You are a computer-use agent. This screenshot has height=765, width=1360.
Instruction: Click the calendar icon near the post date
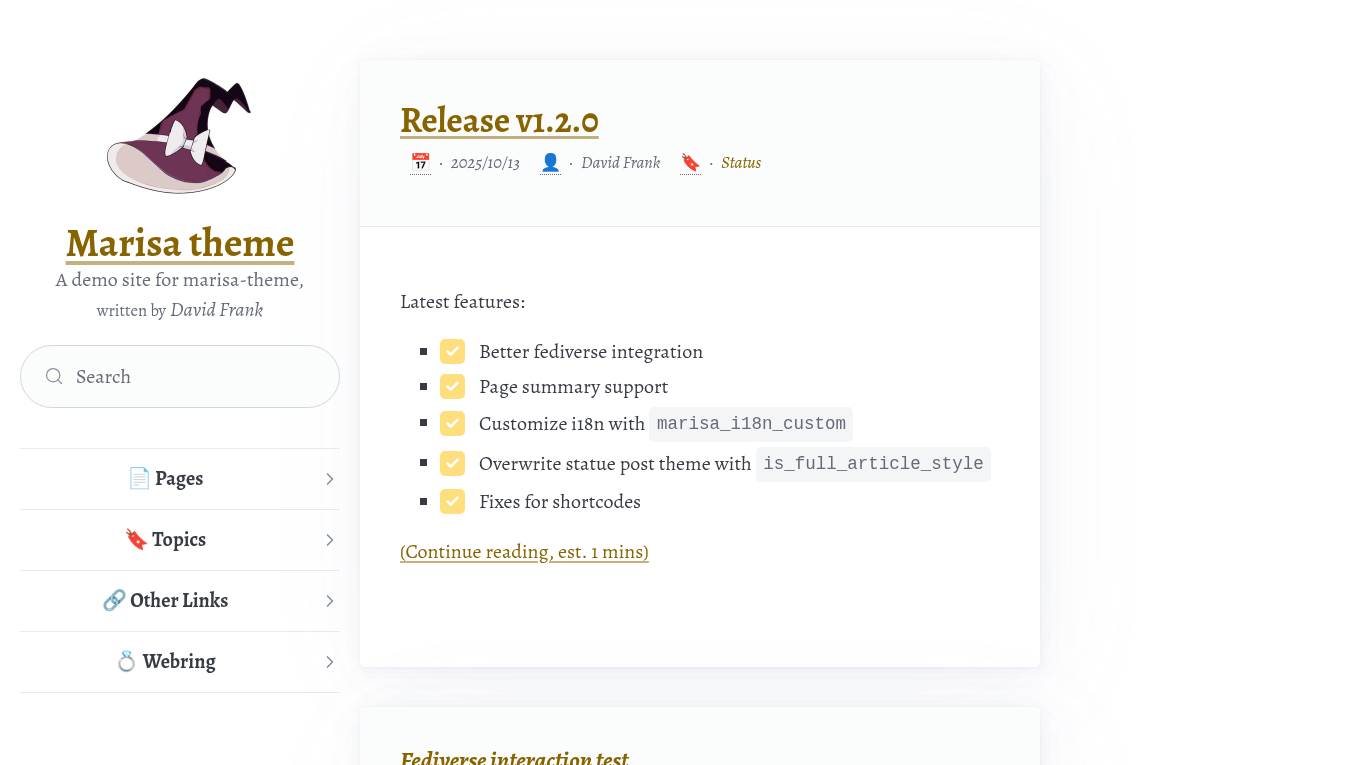420,162
